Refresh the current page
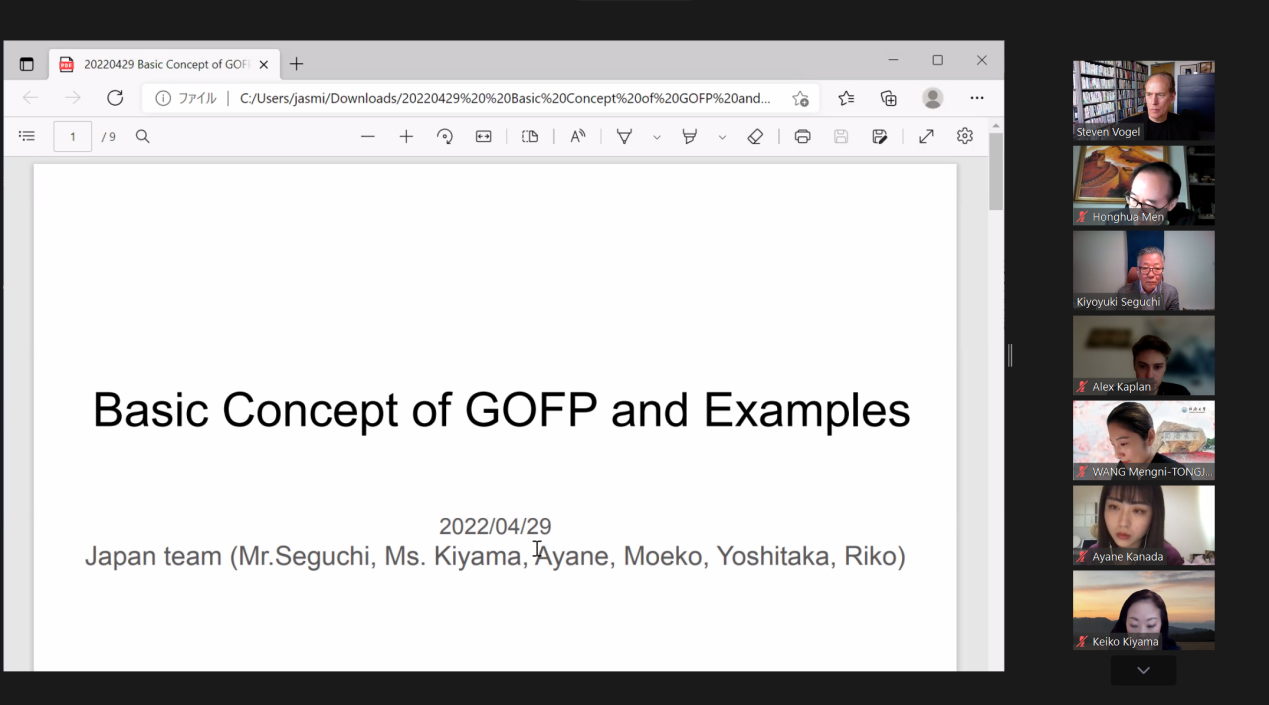Image resolution: width=1269 pixels, height=705 pixels. click(x=115, y=98)
